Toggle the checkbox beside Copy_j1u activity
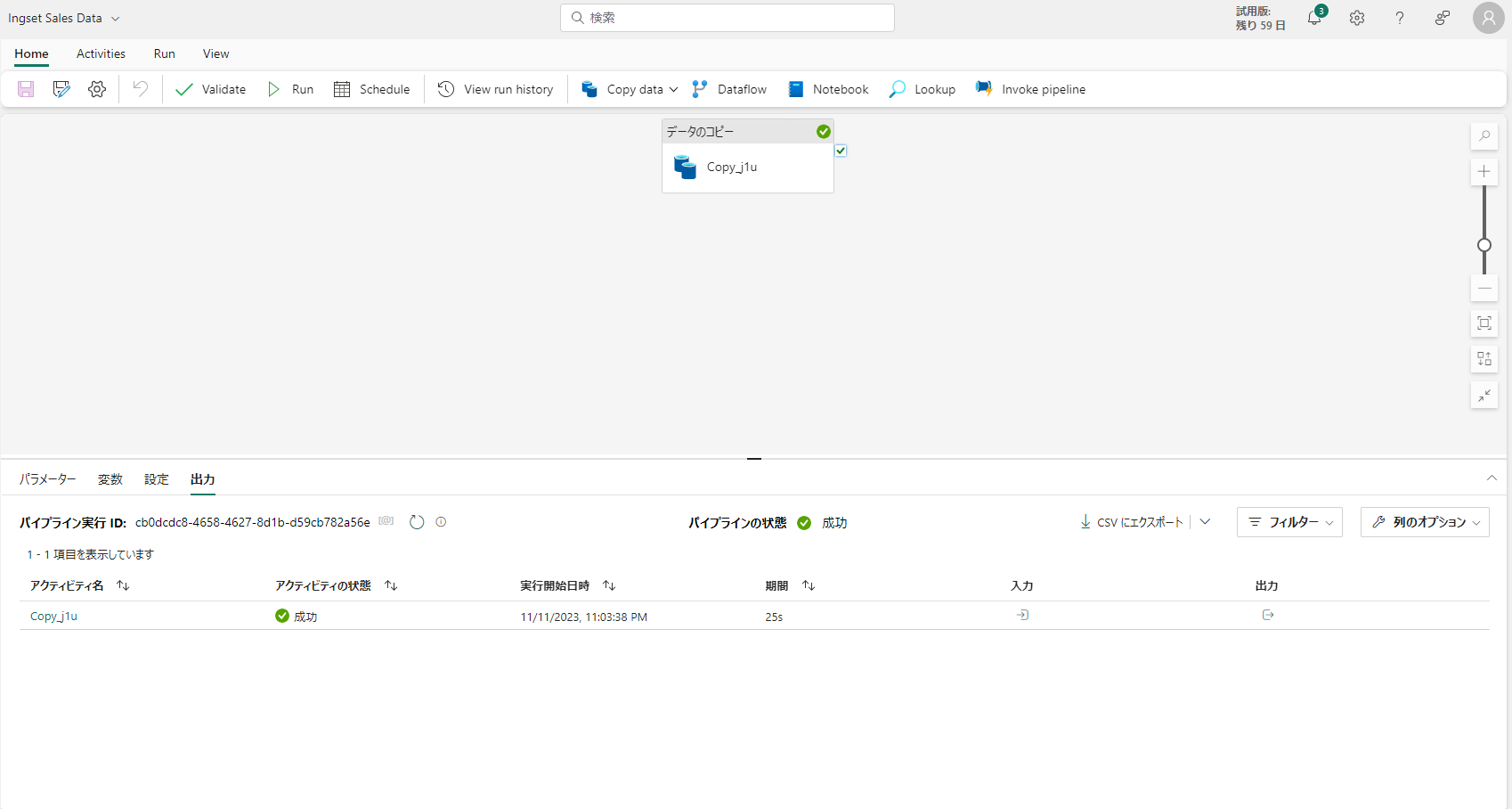Image resolution: width=1512 pixels, height=809 pixels. click(x=841, y=151)
